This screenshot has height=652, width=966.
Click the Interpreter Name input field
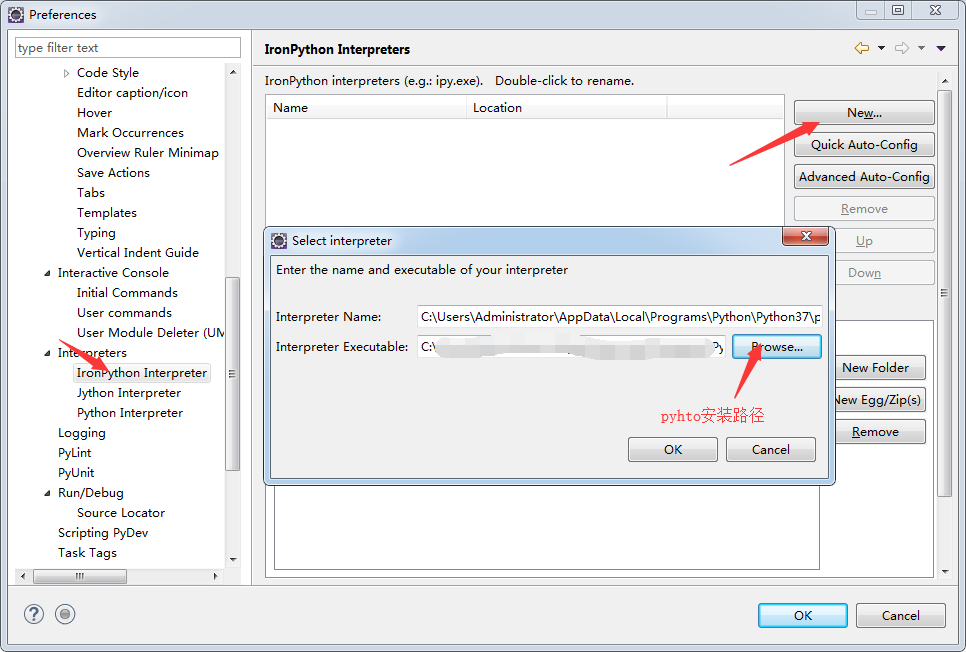point(619,317)
